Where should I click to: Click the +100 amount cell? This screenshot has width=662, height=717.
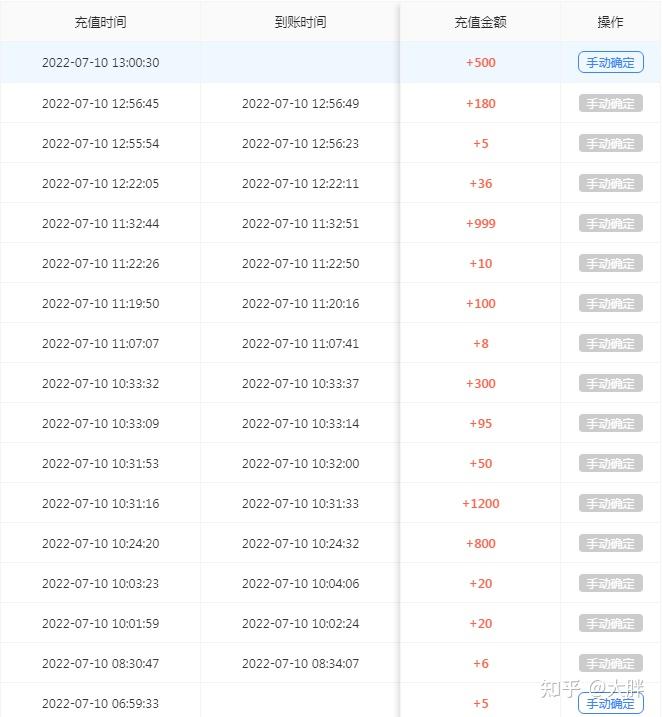click(480, 304)
